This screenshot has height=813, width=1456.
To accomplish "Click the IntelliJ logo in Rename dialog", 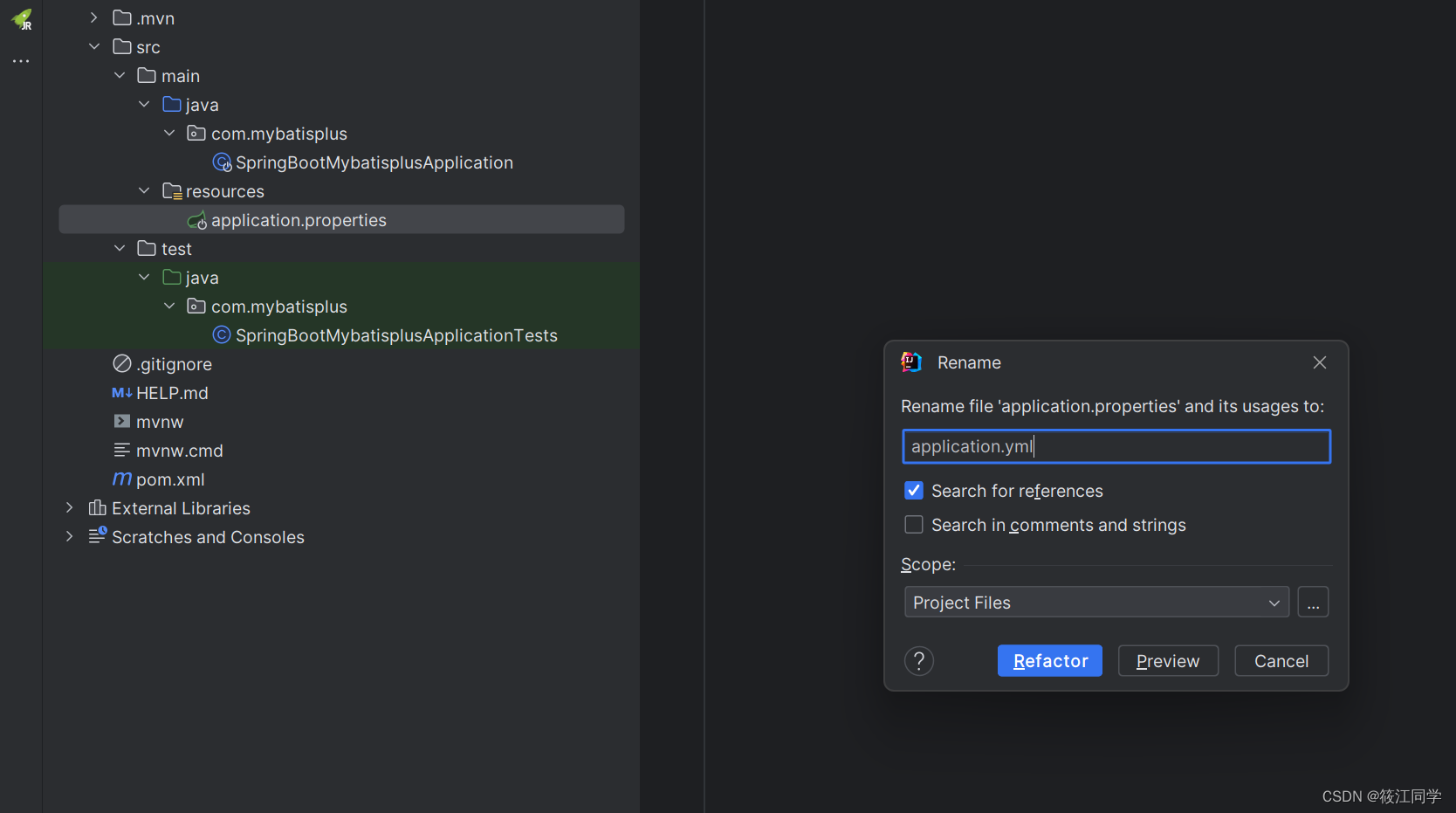I will pyautogui.click(x=911, y=362).
